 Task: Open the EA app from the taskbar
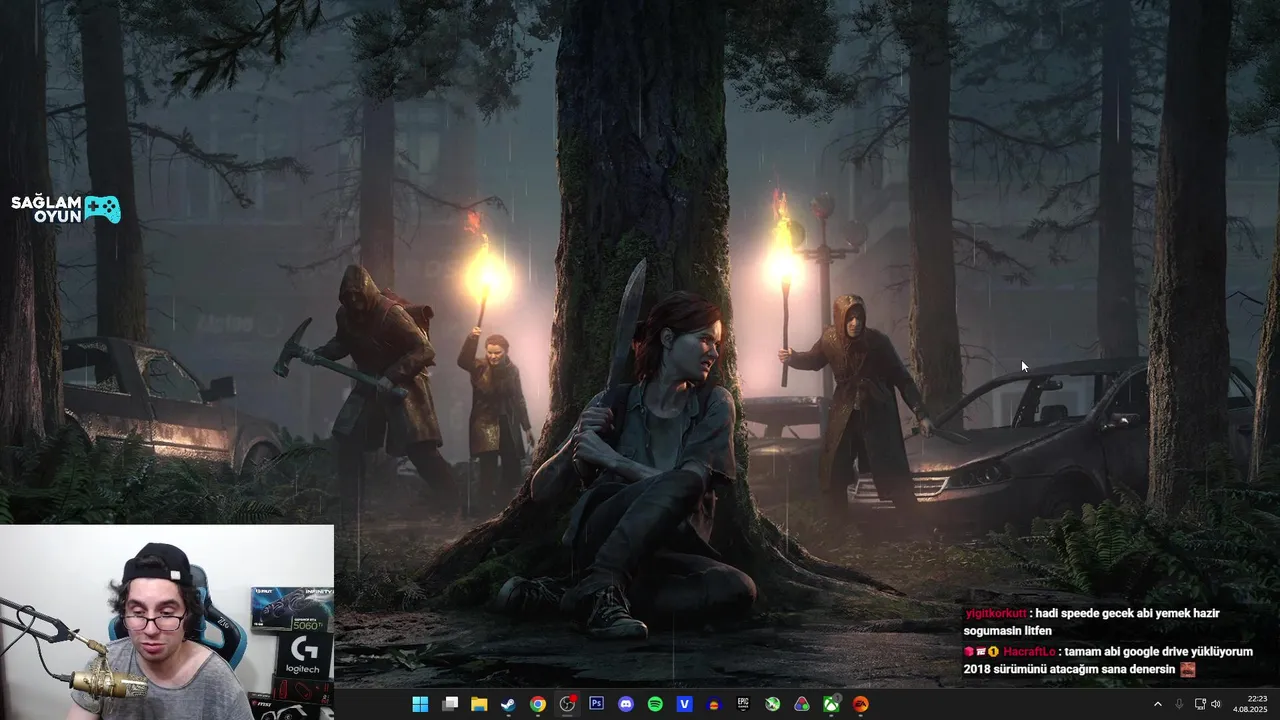click(860, 704)
